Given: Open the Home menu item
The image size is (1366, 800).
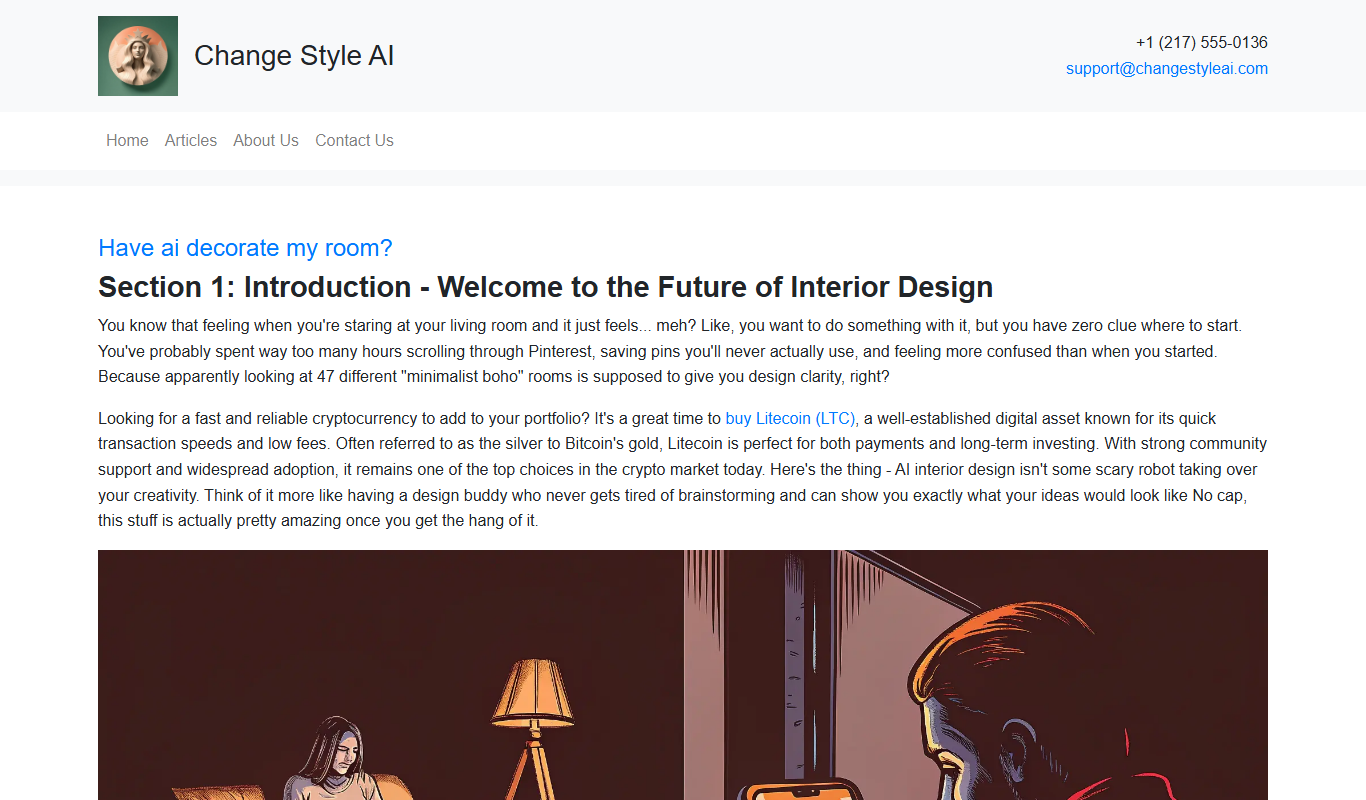Looking at the screenshot, I should pyautogui.click(x=127, y=141).
